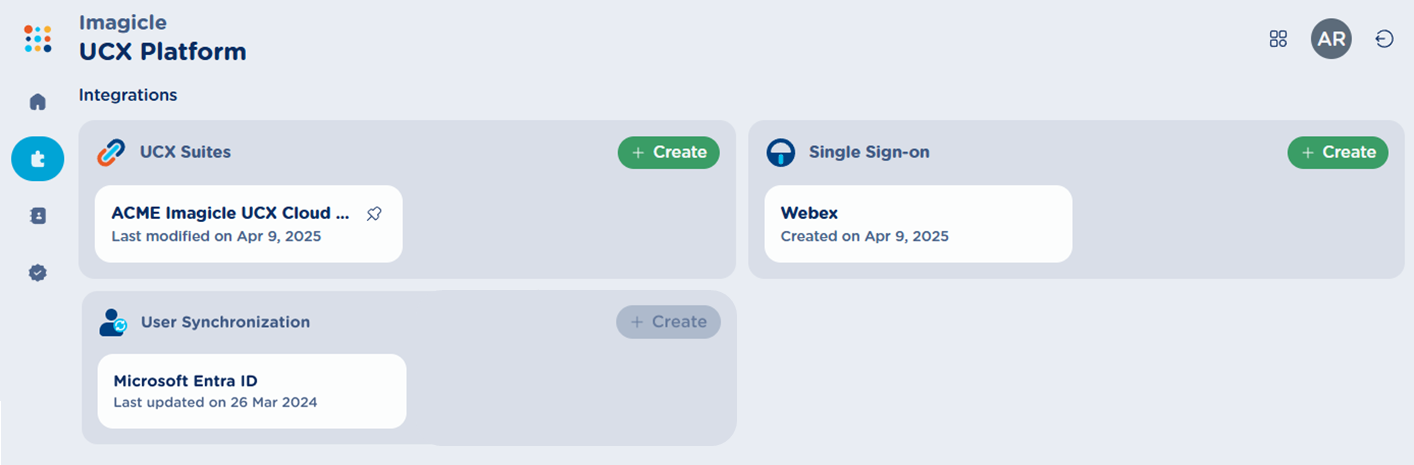1414x465 pixels.
Task: Go to Home in the sidebar
Action: click(x=38, y=102)
